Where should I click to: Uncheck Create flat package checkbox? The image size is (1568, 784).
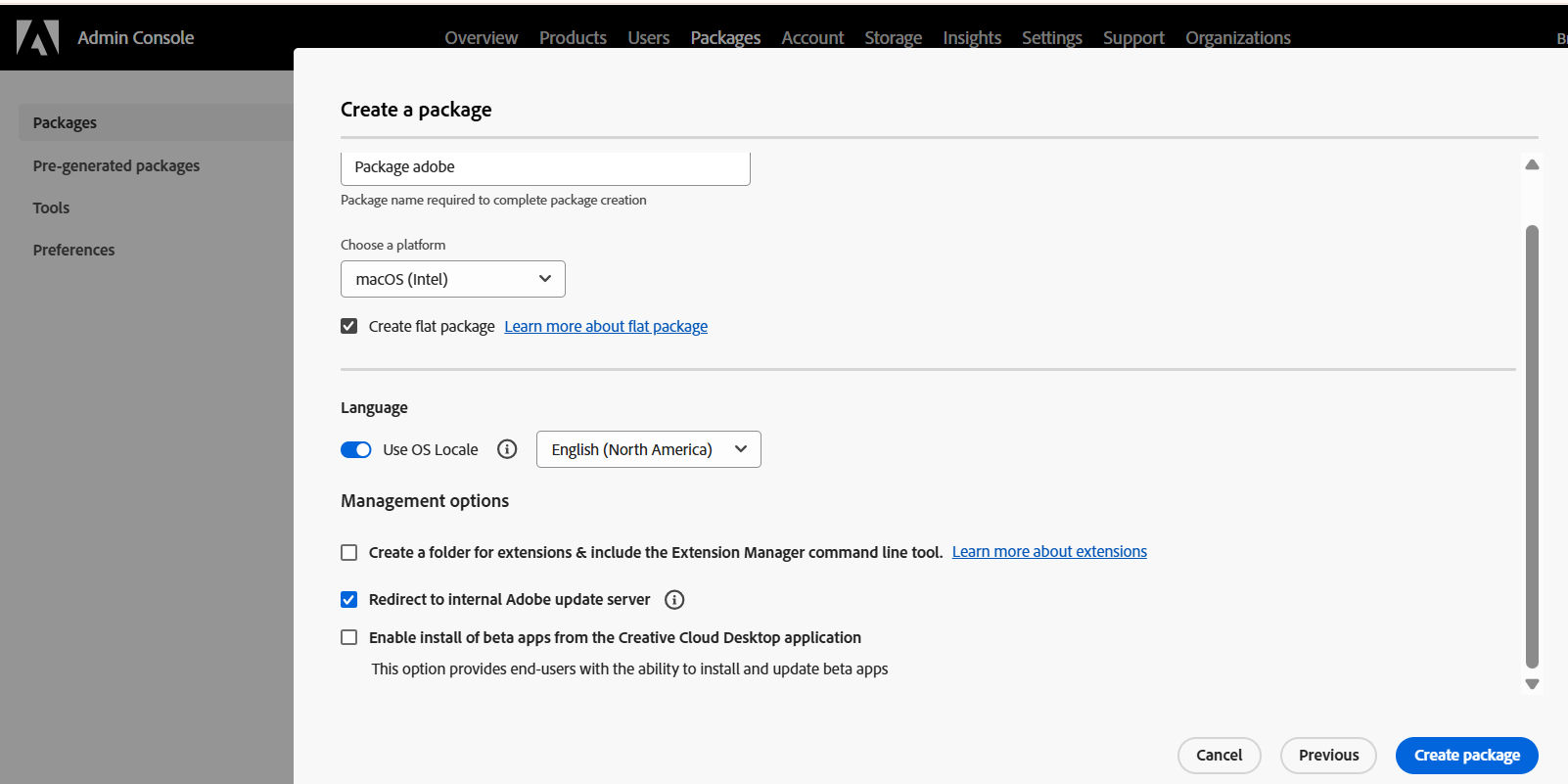(348, 326)
